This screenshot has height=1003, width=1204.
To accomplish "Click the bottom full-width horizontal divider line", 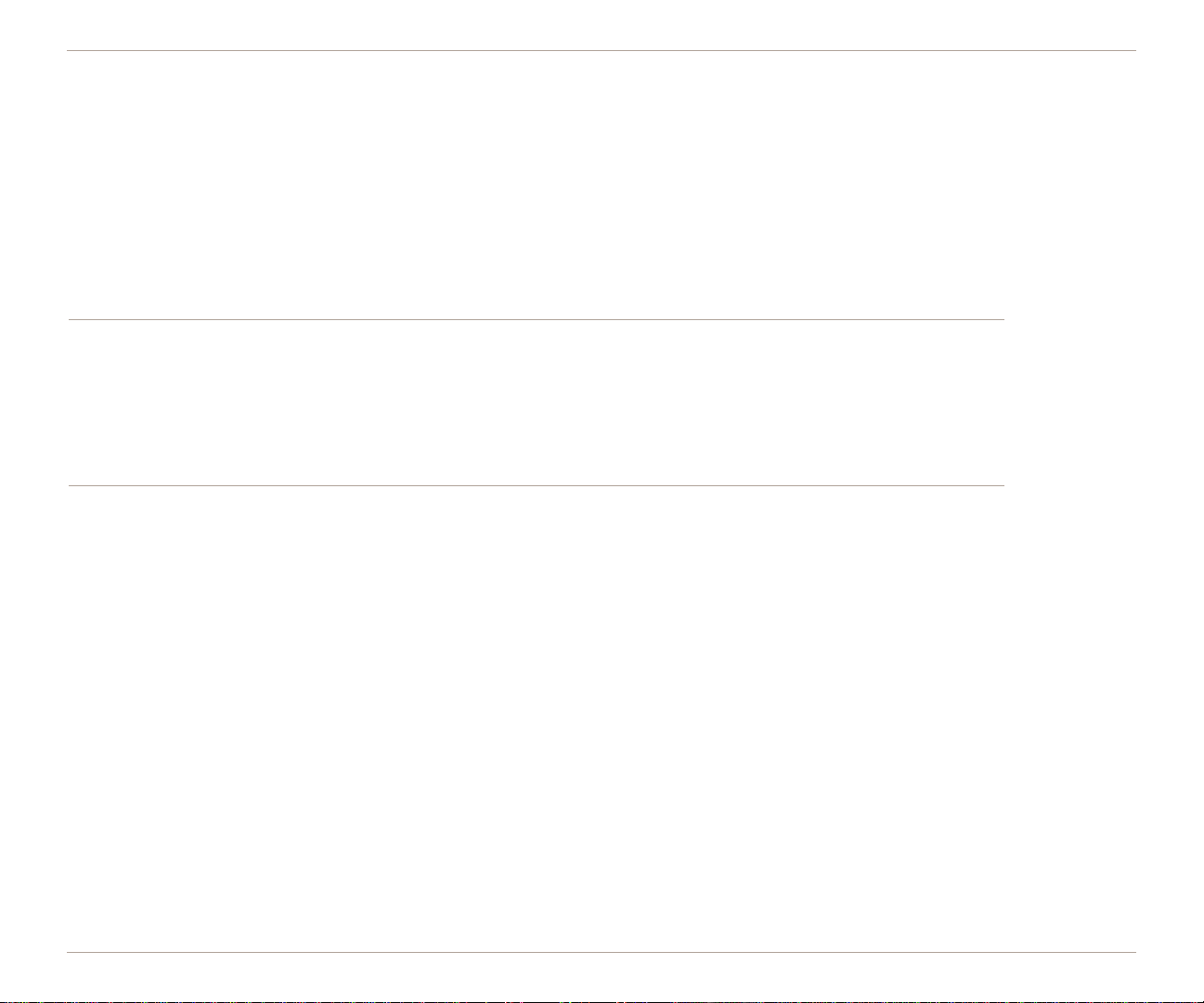I will click(602, 952).
